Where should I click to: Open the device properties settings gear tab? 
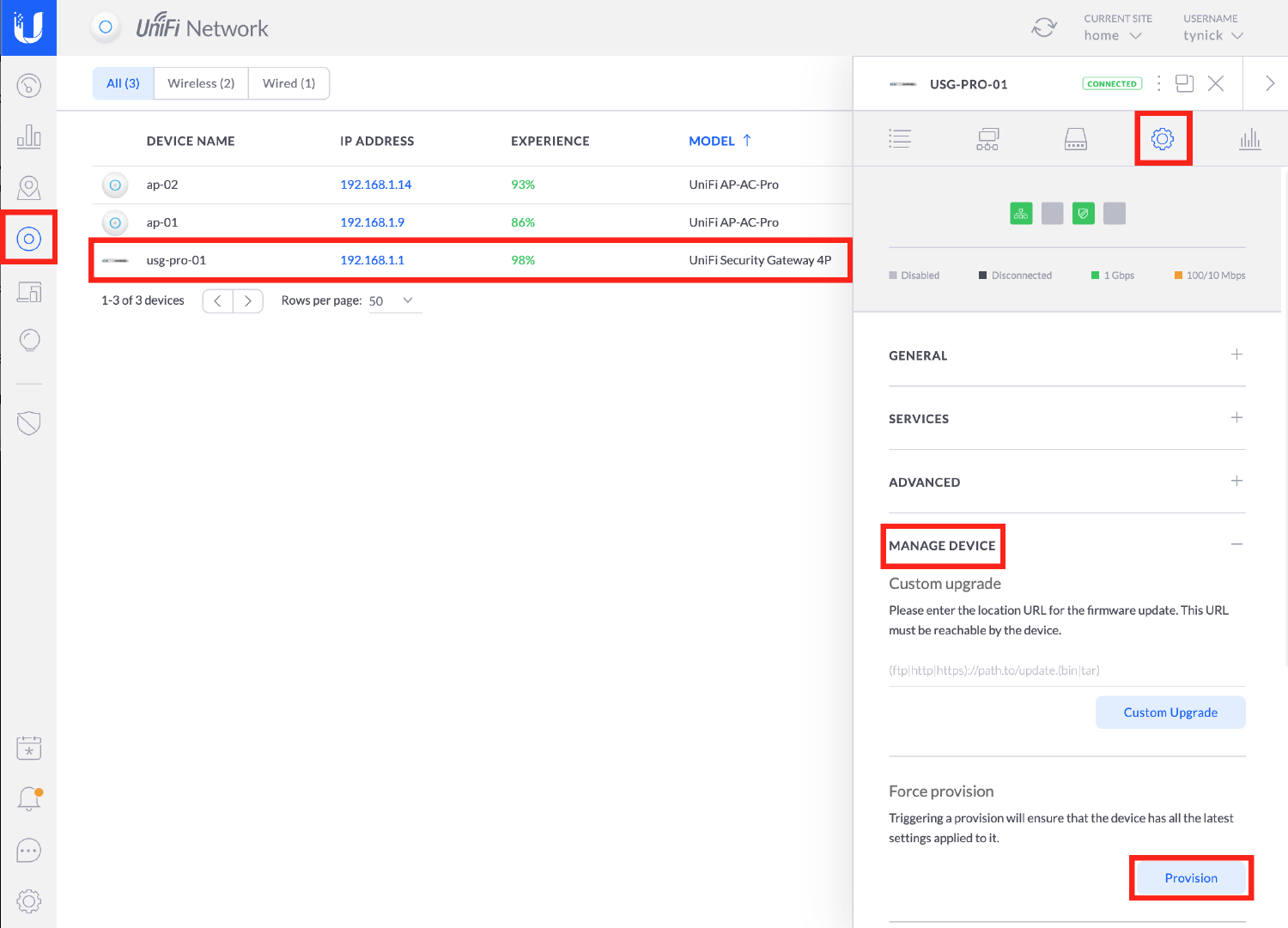pos(1163,137)
